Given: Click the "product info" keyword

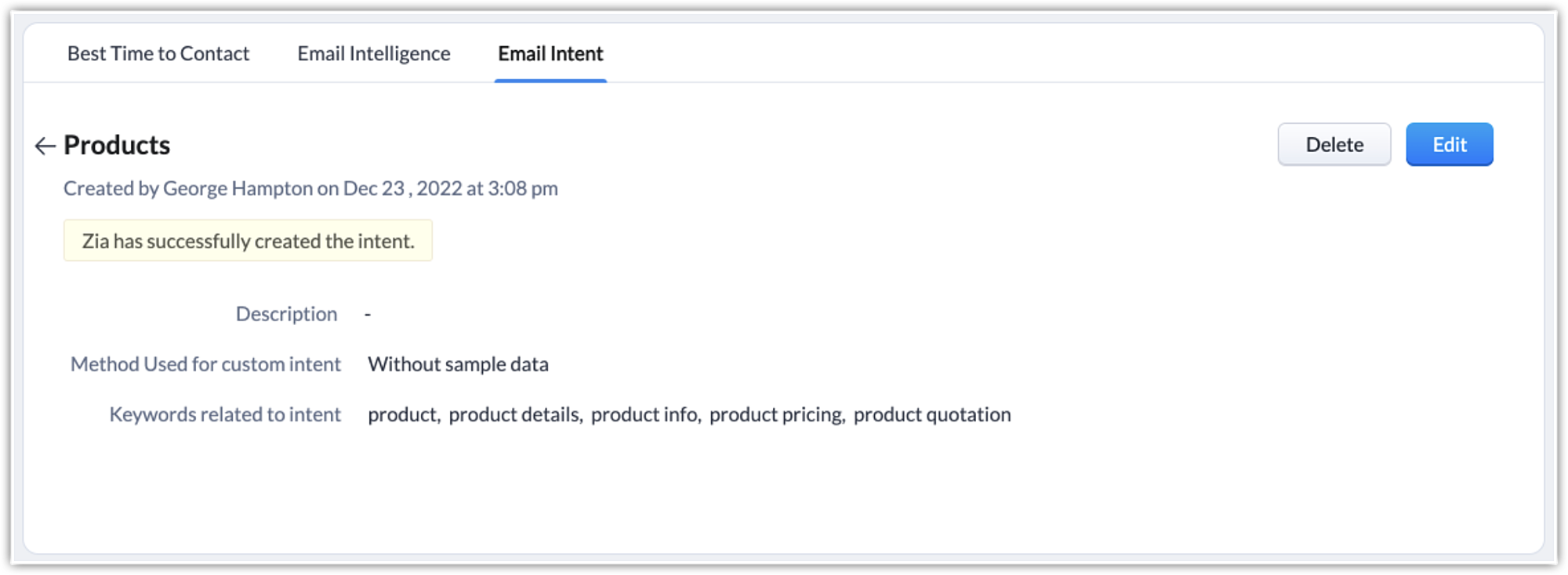Looking at the screenshot, I should (x=644, y=414).
